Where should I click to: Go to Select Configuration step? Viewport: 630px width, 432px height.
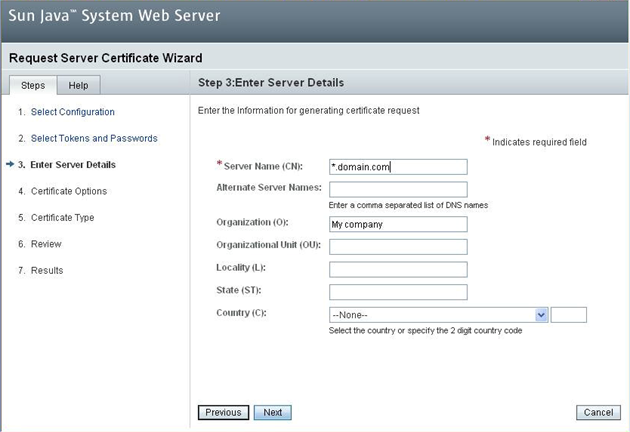72,112
